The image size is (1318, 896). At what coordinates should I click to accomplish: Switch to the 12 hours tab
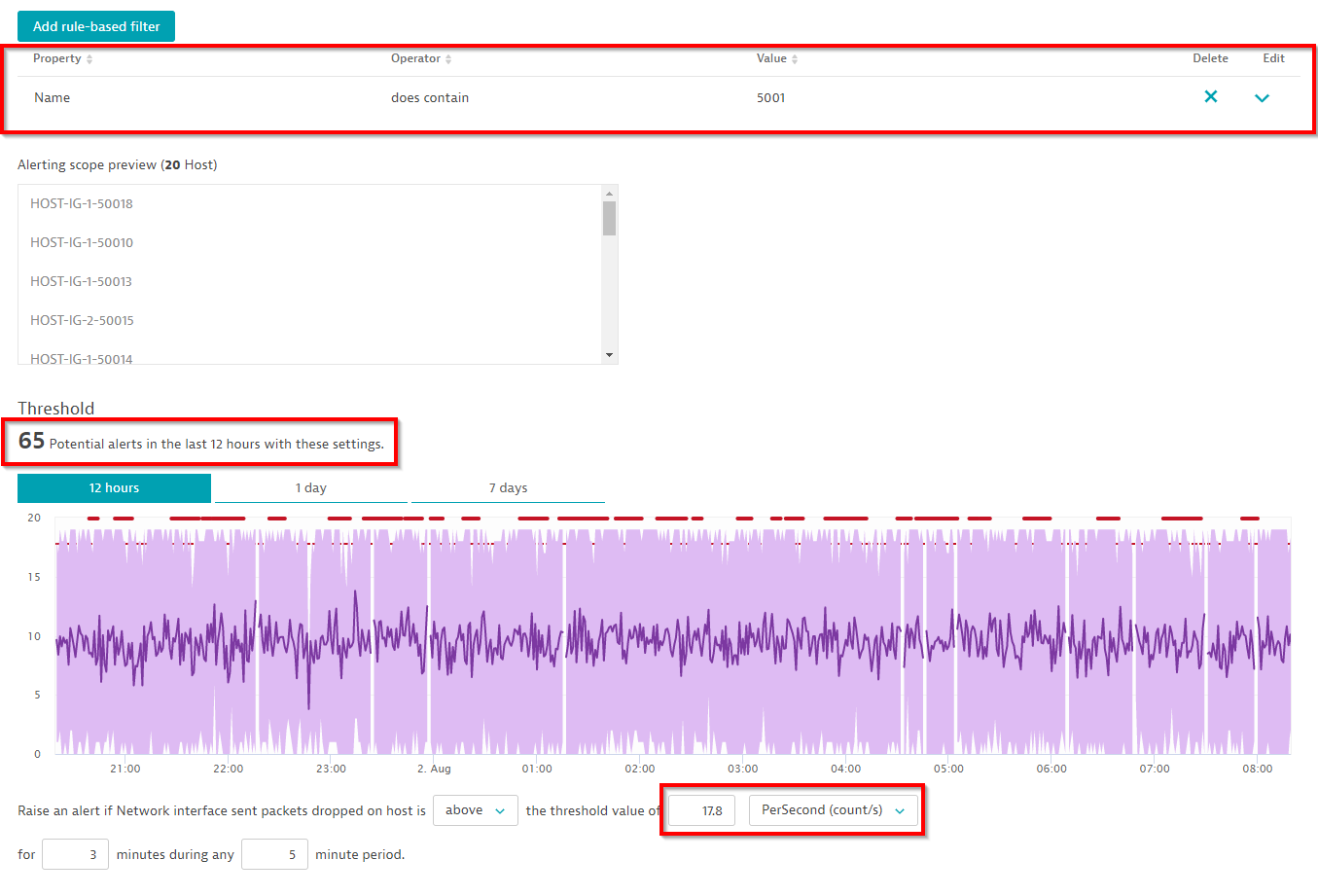click(x=114, y=487)
